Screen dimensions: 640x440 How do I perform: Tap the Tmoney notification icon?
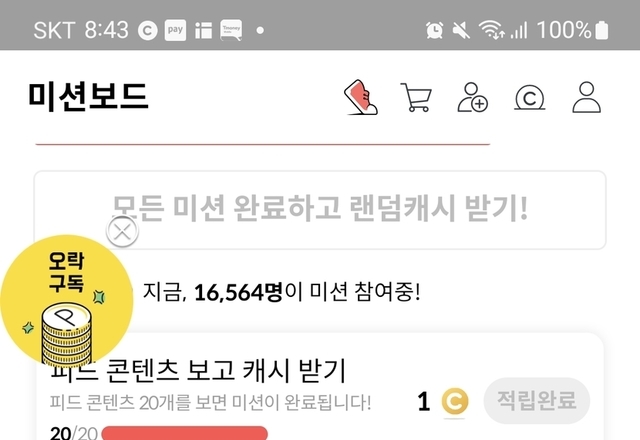[x=231, y=30]
